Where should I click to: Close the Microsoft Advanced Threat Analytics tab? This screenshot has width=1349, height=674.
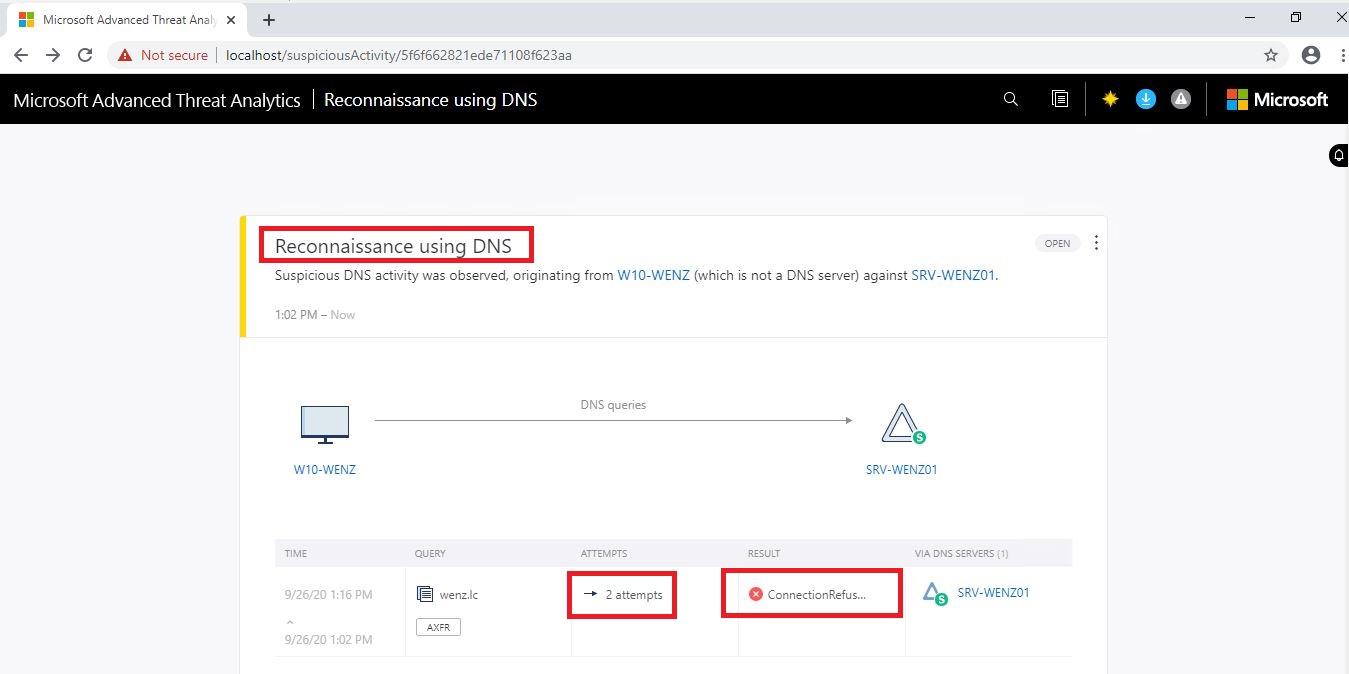pos(233,20)
